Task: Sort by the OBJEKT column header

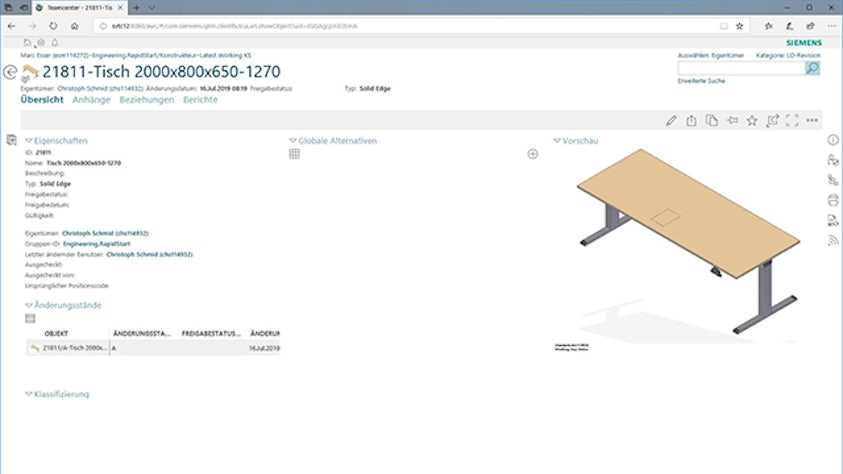Action: pyautogui.click(x=56, y=334)
